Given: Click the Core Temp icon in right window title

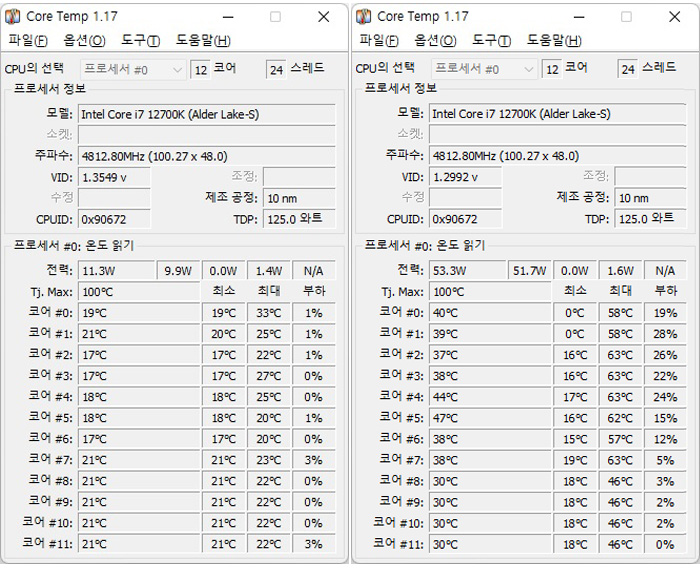Looking at the screenshot, I should click(363, 17).
